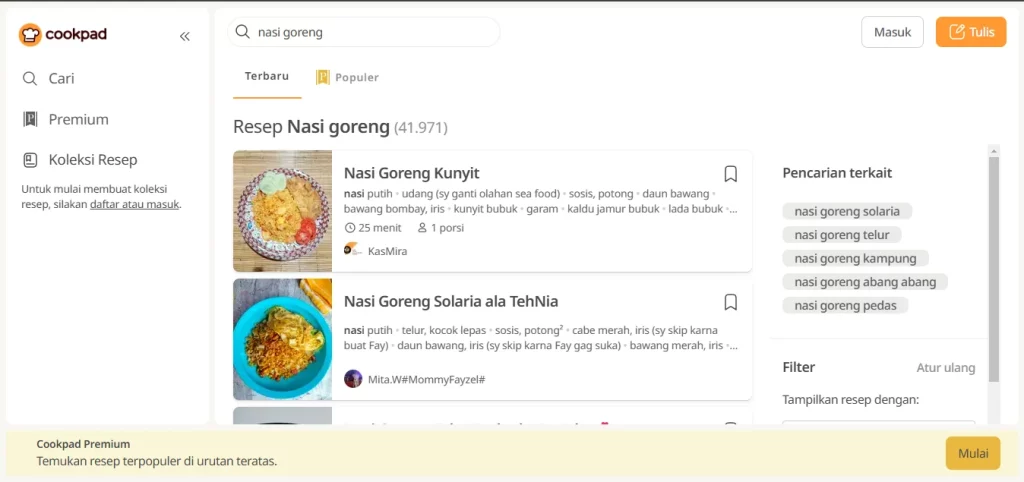This screenshot has height=482, width=1024.
Task: Follow the 'daftar atau masuk' link
Action: 135,204
